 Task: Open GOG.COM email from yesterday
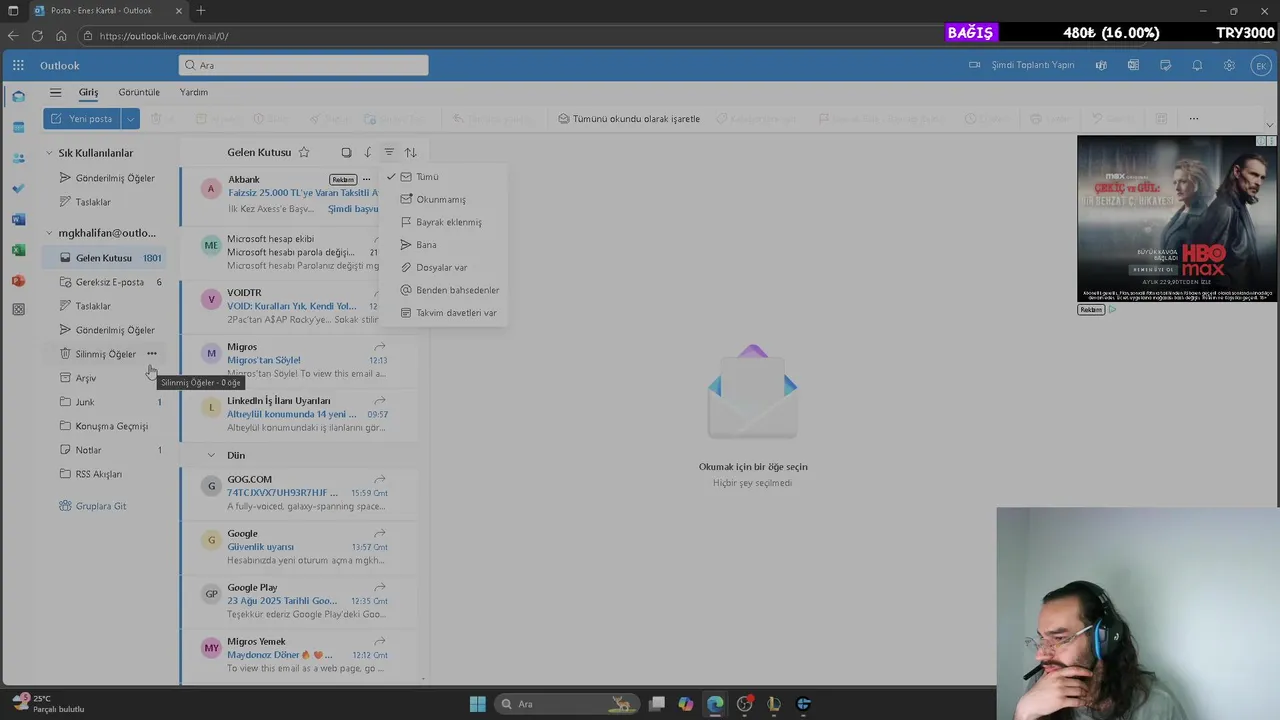(x=299, y=494)
